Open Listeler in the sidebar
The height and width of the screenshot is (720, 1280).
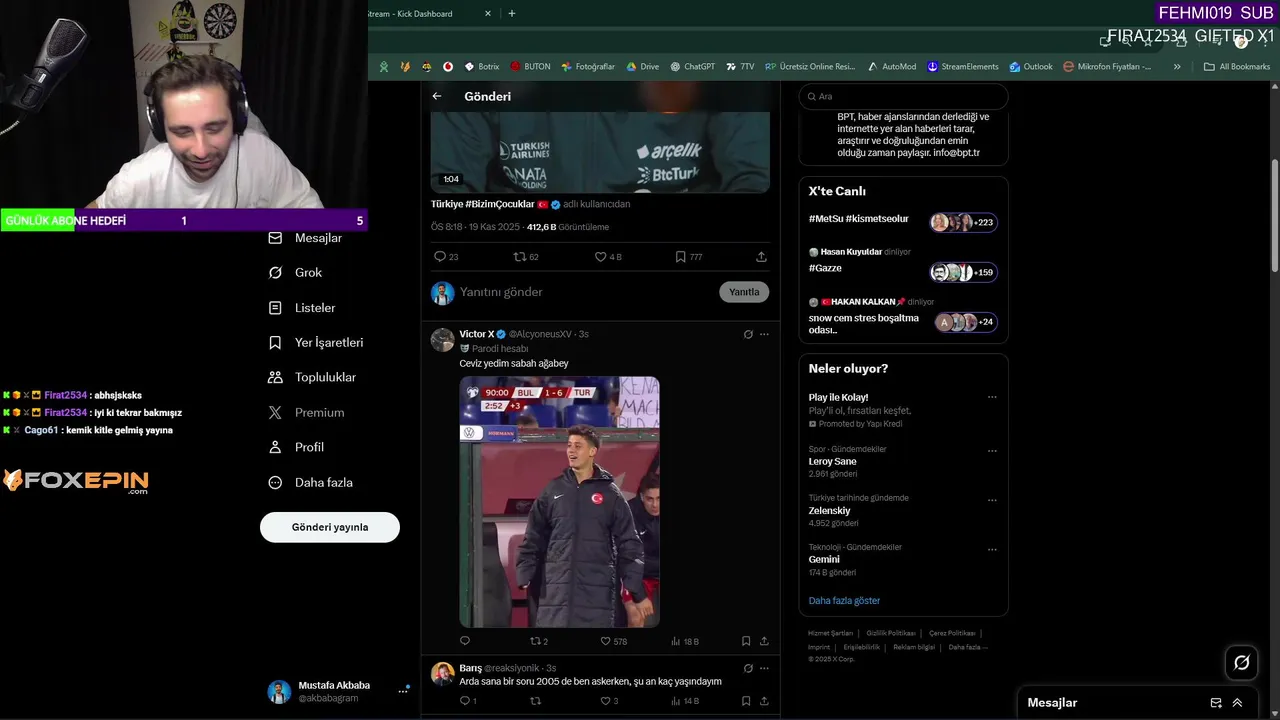point(302,308)
